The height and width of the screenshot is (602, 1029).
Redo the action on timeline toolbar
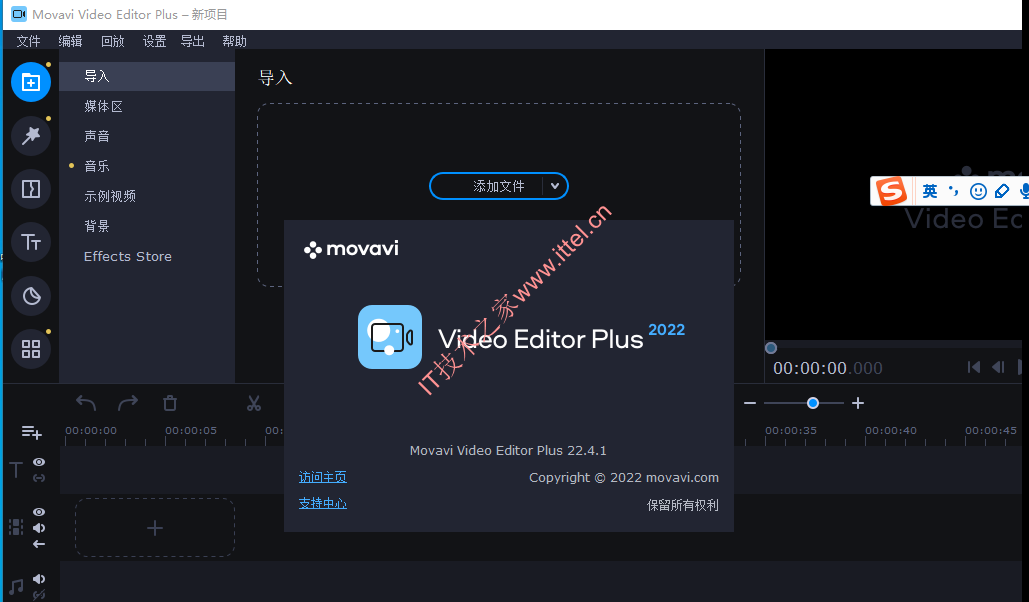(128, 403)
